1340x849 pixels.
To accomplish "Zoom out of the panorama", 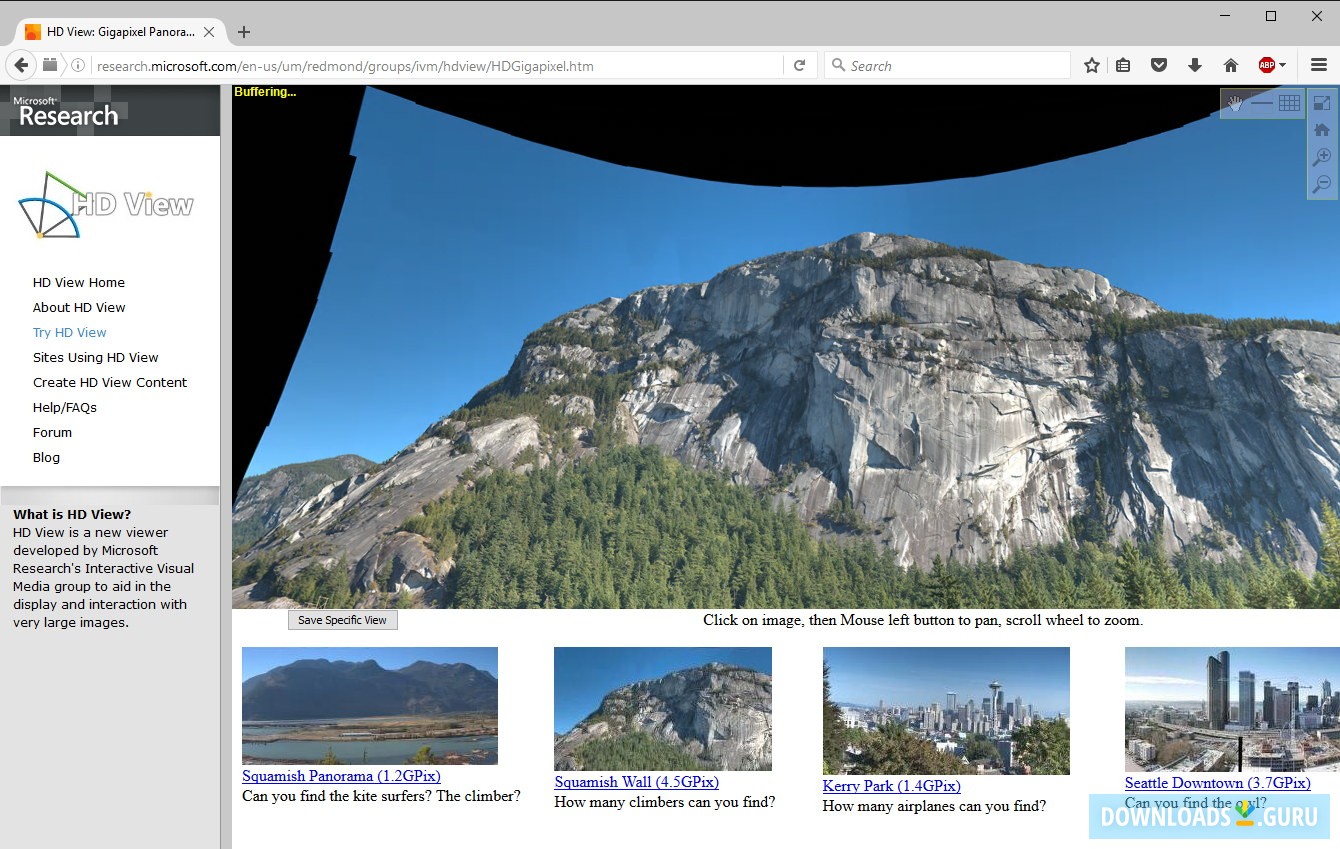I will [x=1322, y=184].
